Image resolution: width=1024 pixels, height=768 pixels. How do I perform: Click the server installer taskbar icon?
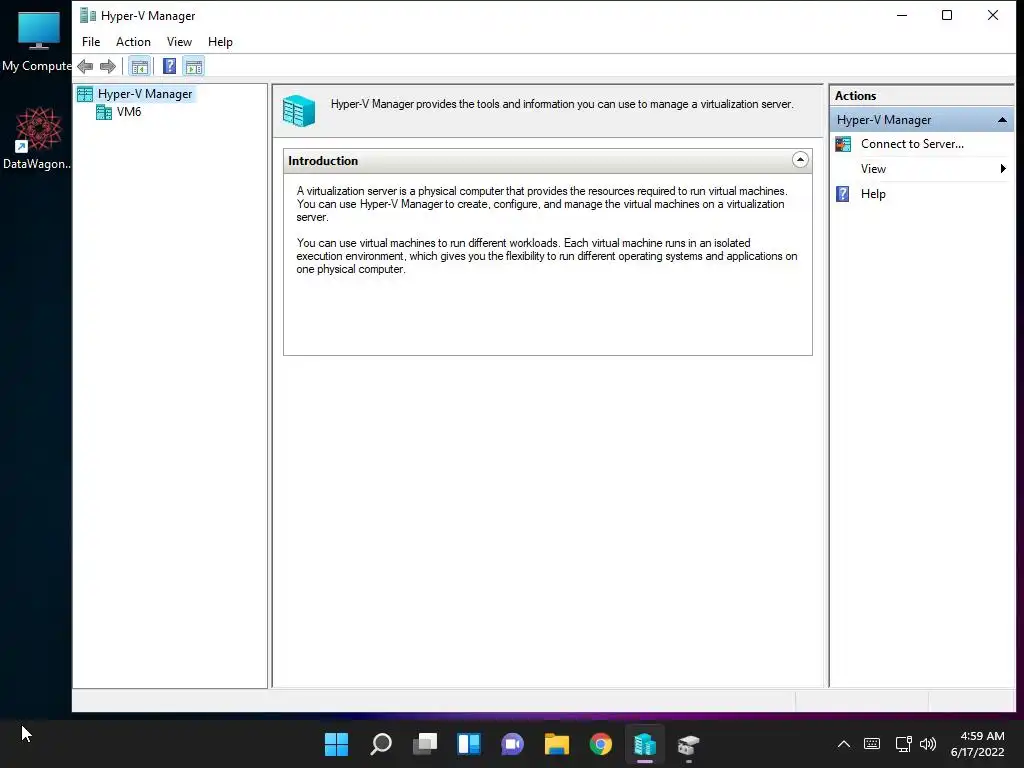(x=688, y=744)
